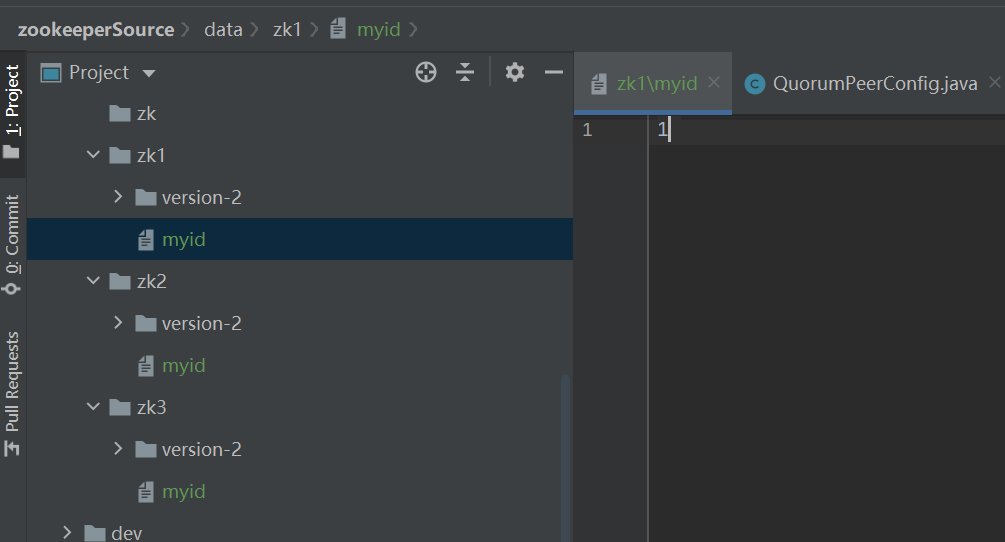Click the zk folder icon
Screen dimensions: 1005x542
click(120, 113)
